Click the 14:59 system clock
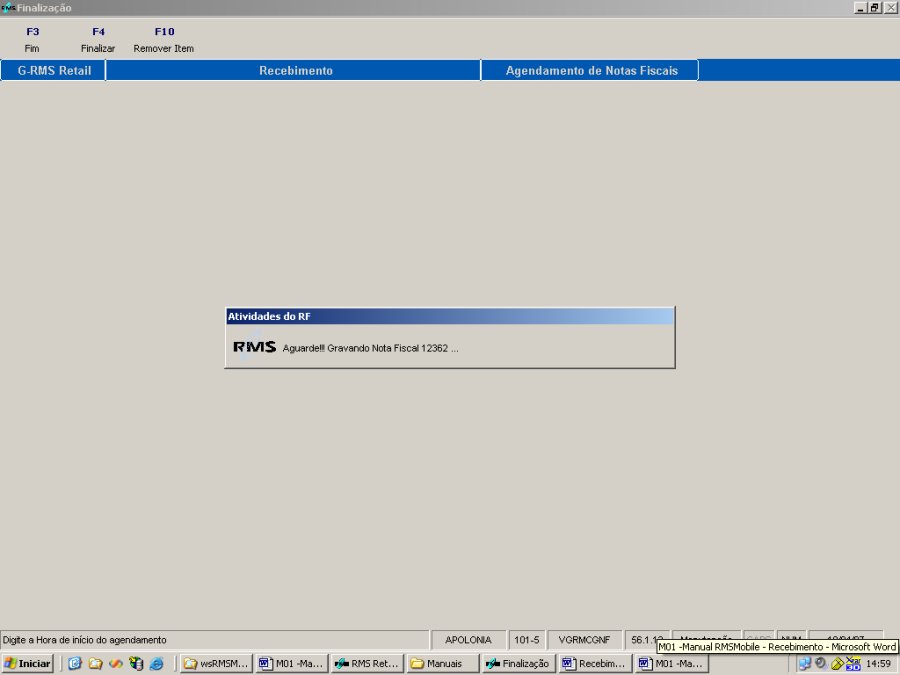900x675 pixels. pos(878,664)
